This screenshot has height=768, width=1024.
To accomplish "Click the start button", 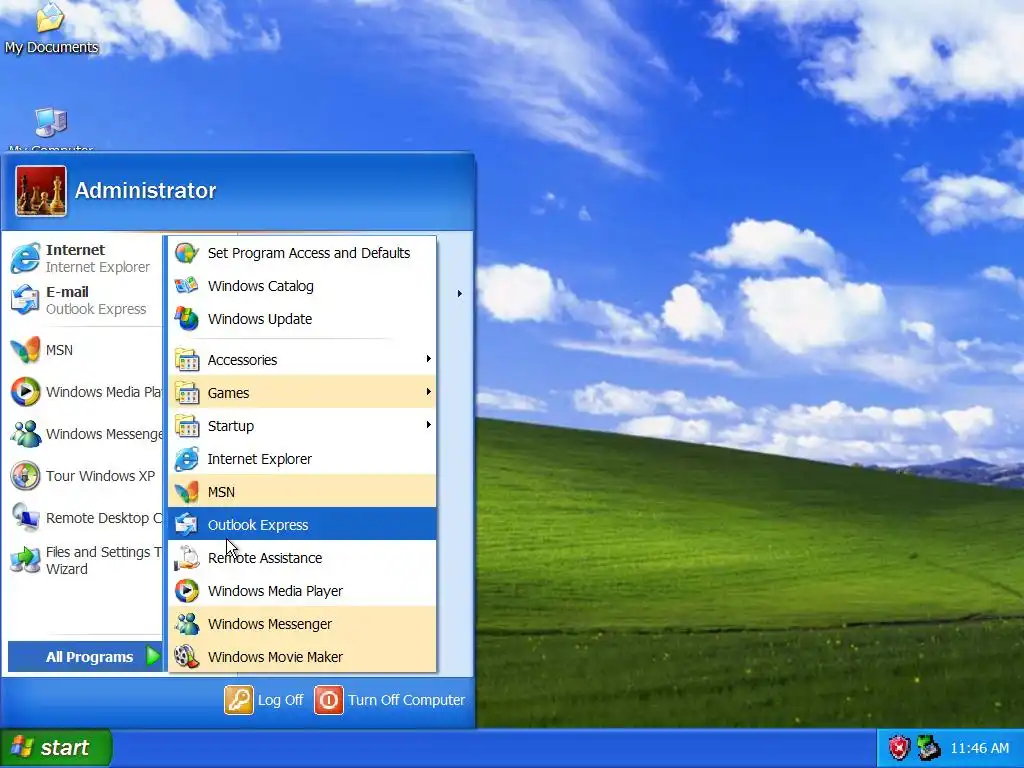I will (56, 748).
